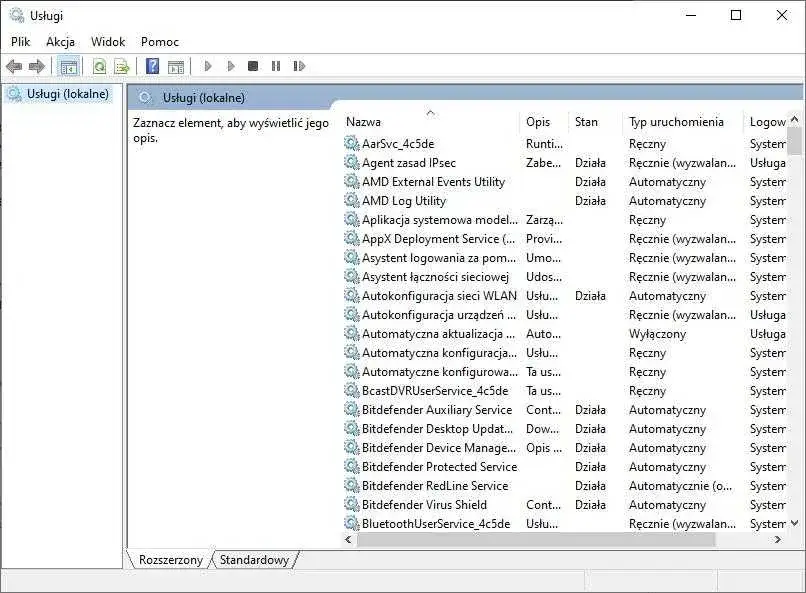Select the Autokonfiguracja urządzeń row
This screenshot has height=593, width=806.
pos(564,314)
